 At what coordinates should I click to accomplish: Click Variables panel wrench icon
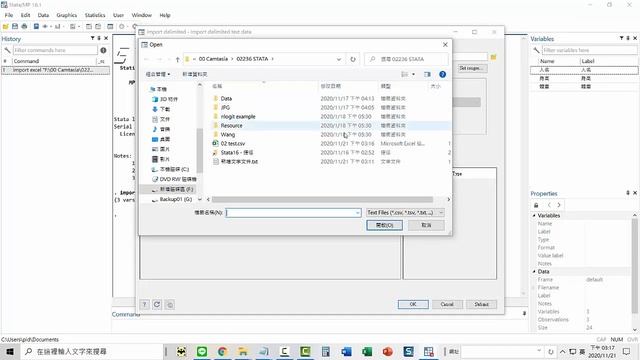536,50
